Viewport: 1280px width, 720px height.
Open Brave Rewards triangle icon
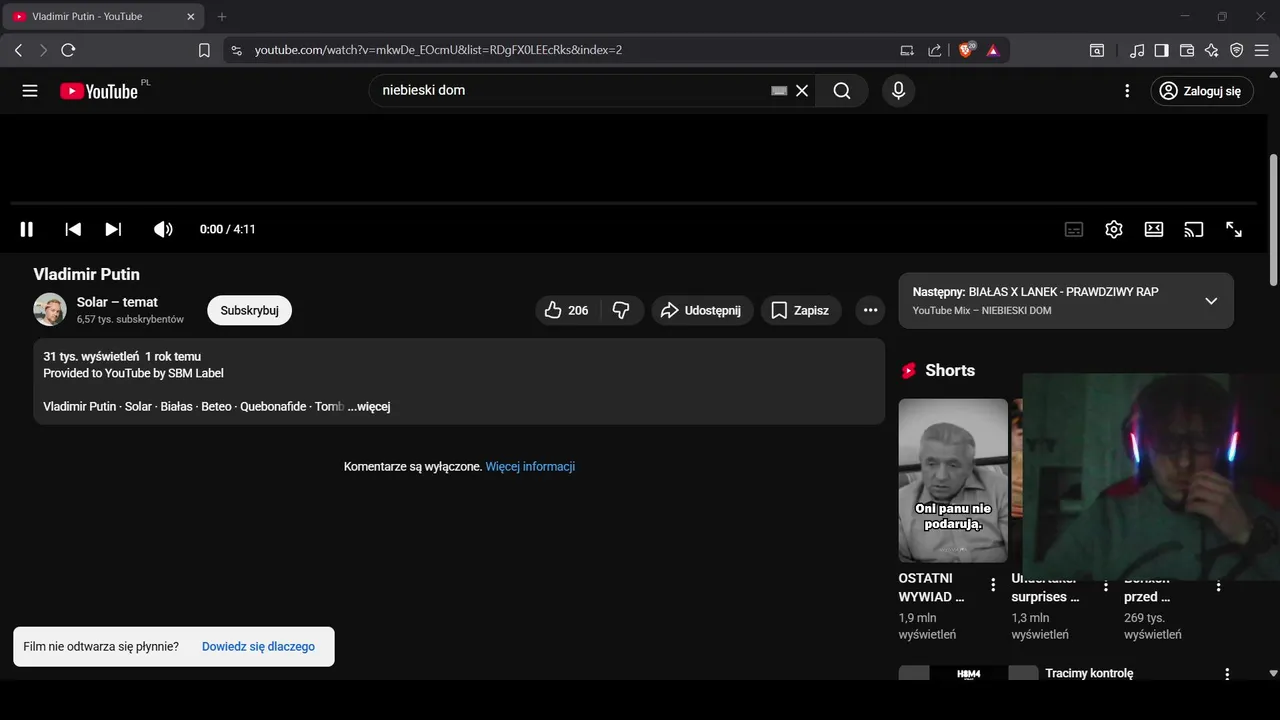[x=993, y=50]
